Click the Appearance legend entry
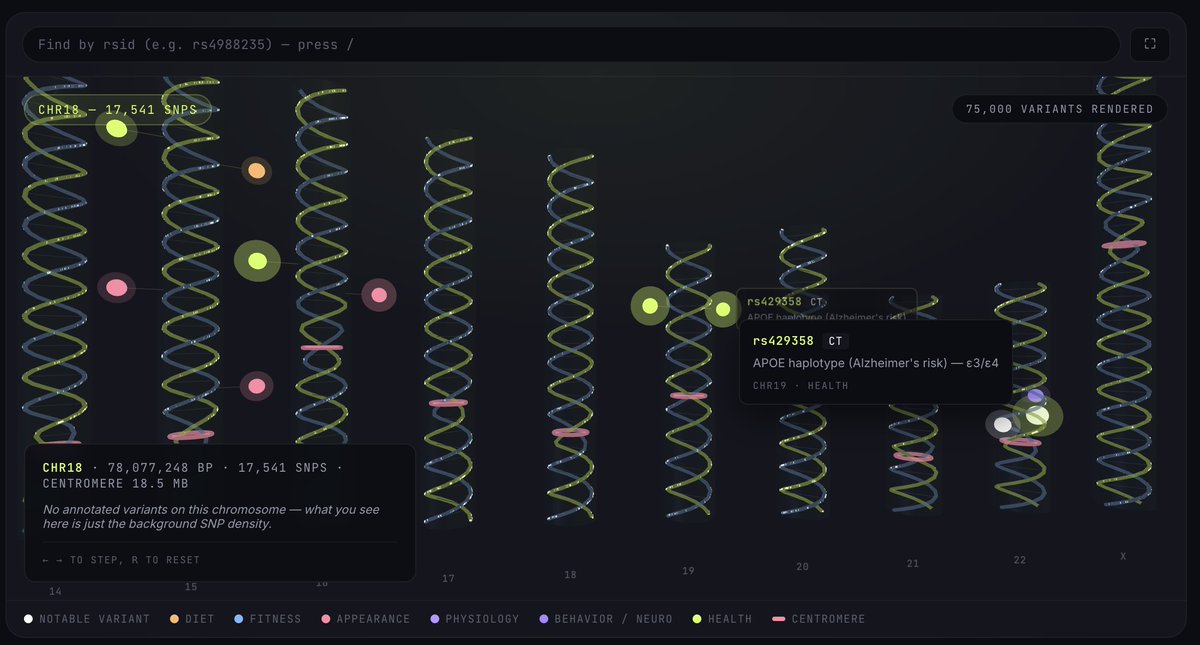The image size is (1200, 645). [x=364, y=619]
